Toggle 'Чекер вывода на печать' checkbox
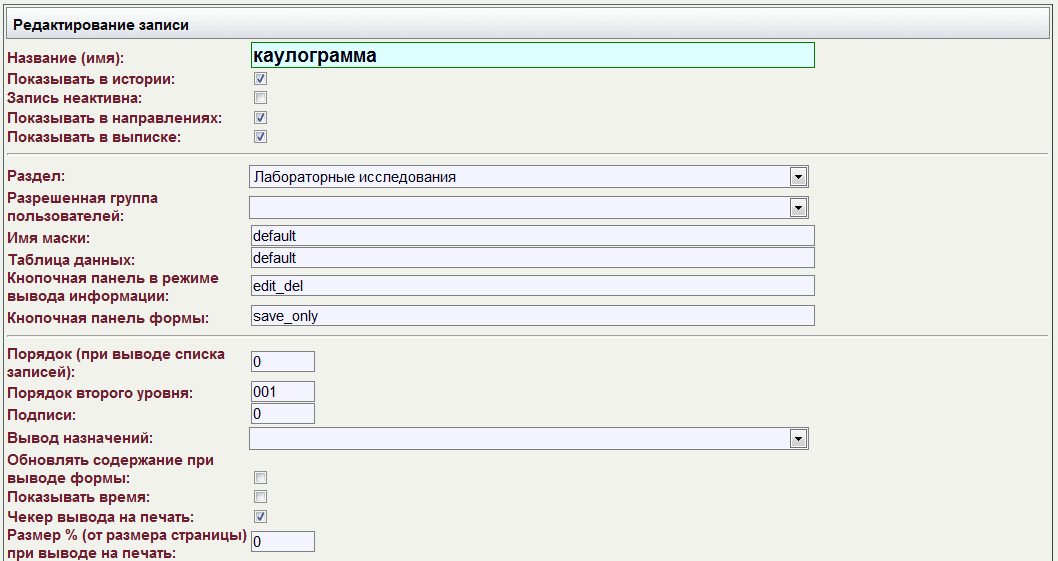The height and width of the screenshot is (561, 1058). point(260,516)
